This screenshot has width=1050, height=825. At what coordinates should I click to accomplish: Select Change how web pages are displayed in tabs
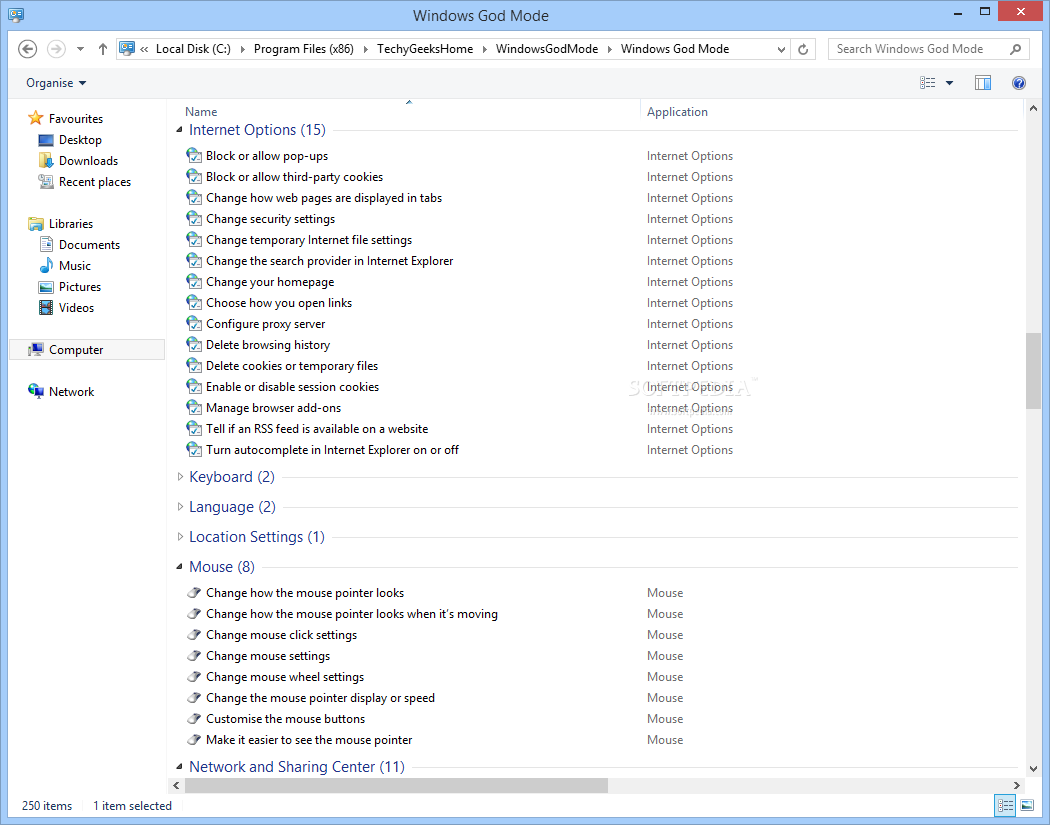(324, 198)
